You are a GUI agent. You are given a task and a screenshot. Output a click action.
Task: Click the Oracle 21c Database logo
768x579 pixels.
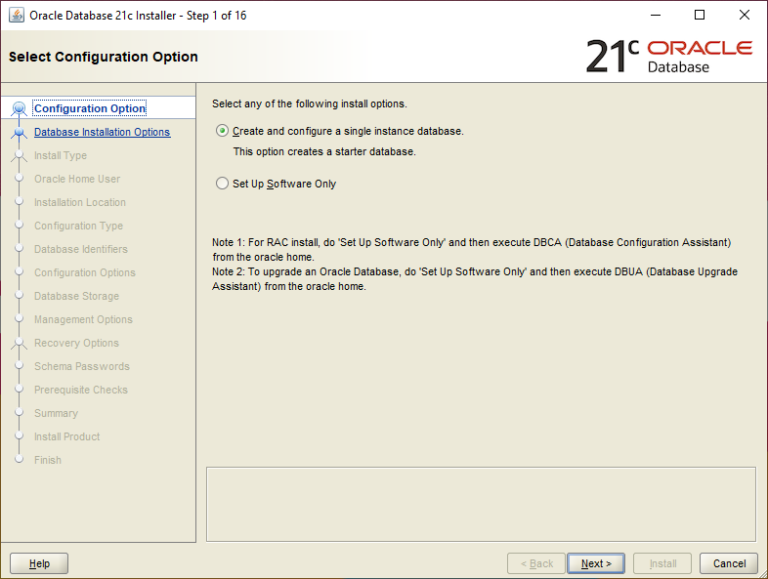(x=668, y=57)
